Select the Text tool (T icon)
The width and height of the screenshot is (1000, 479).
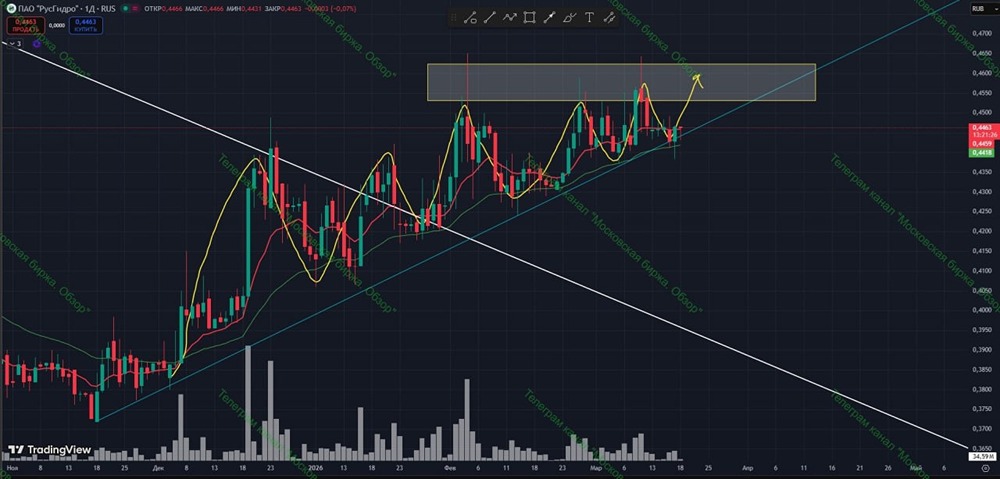(x=589, y=18)
